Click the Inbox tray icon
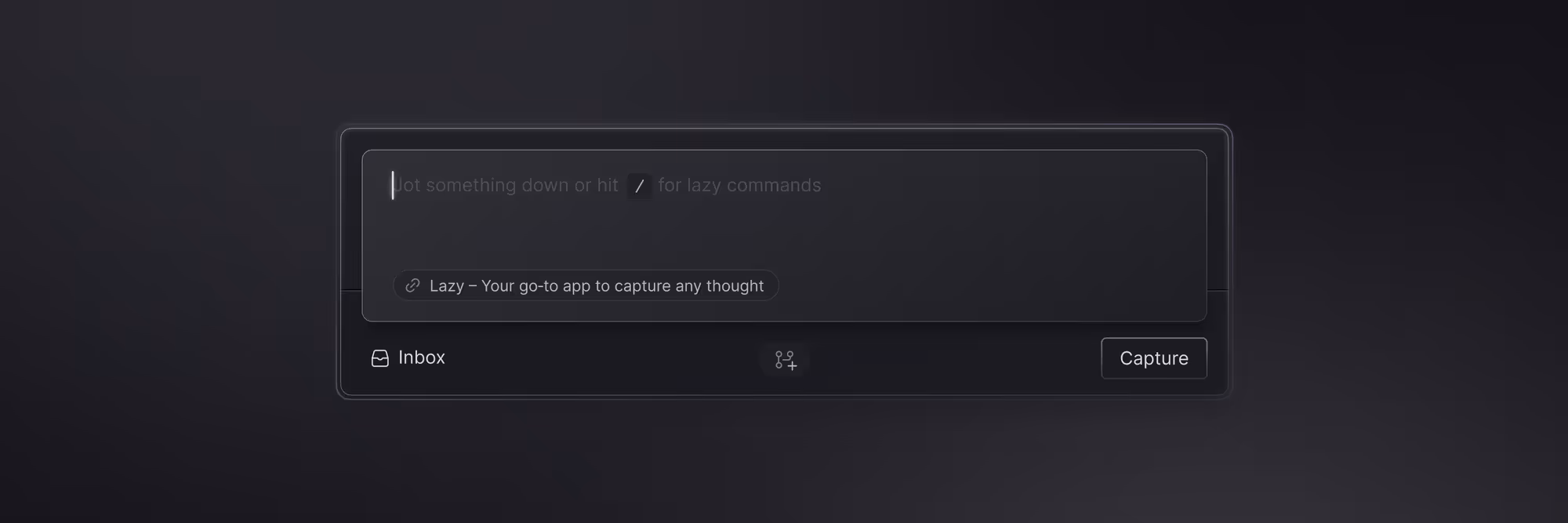Viewport: 1568px width, 523px height. 380,358
